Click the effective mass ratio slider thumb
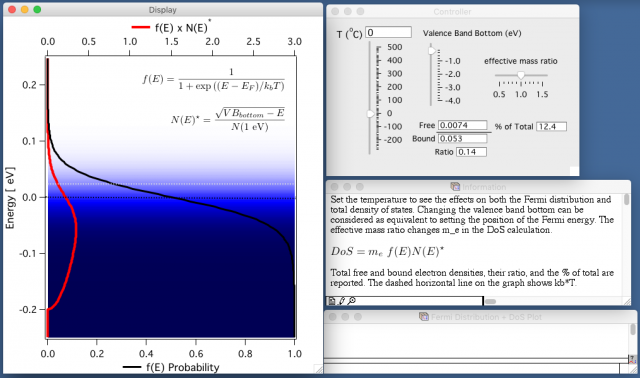 (x=521, y=75)
